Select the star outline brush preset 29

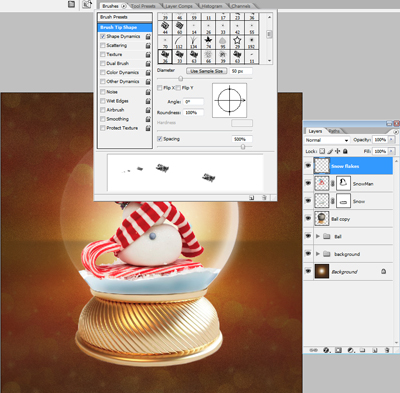(237, 42)
